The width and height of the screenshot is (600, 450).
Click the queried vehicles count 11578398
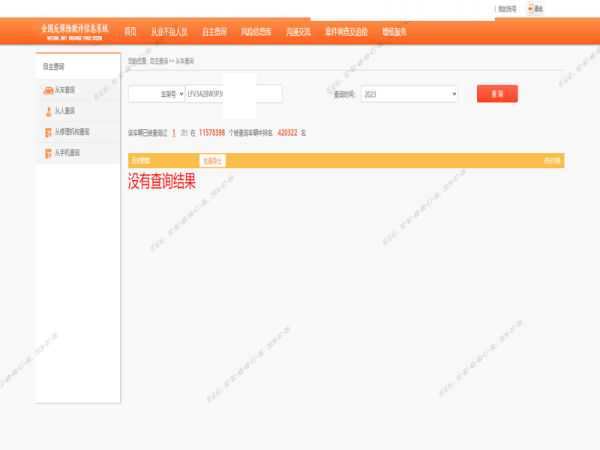tap(212, 133)
